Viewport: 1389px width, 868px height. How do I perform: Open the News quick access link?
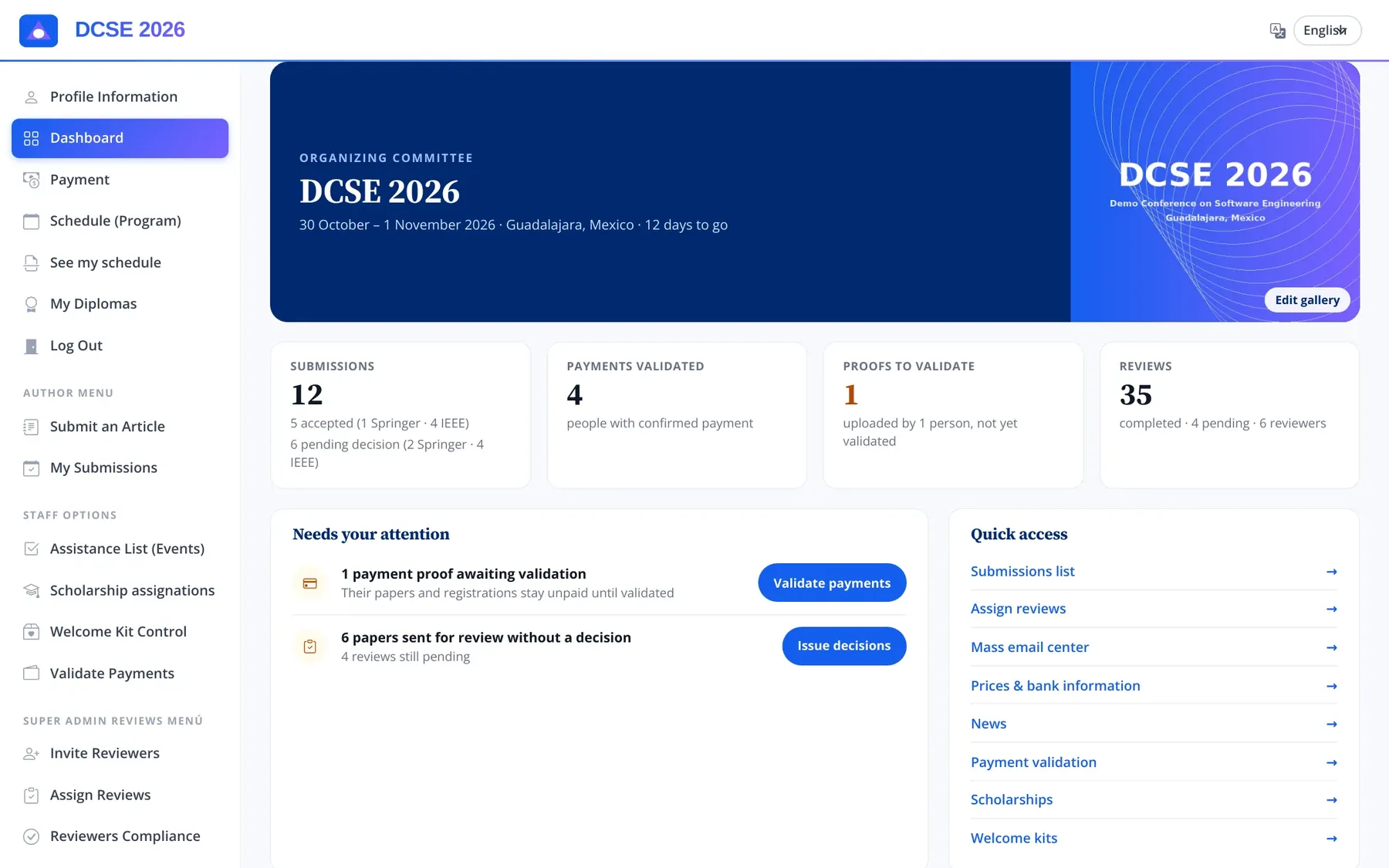[1154, 724]
